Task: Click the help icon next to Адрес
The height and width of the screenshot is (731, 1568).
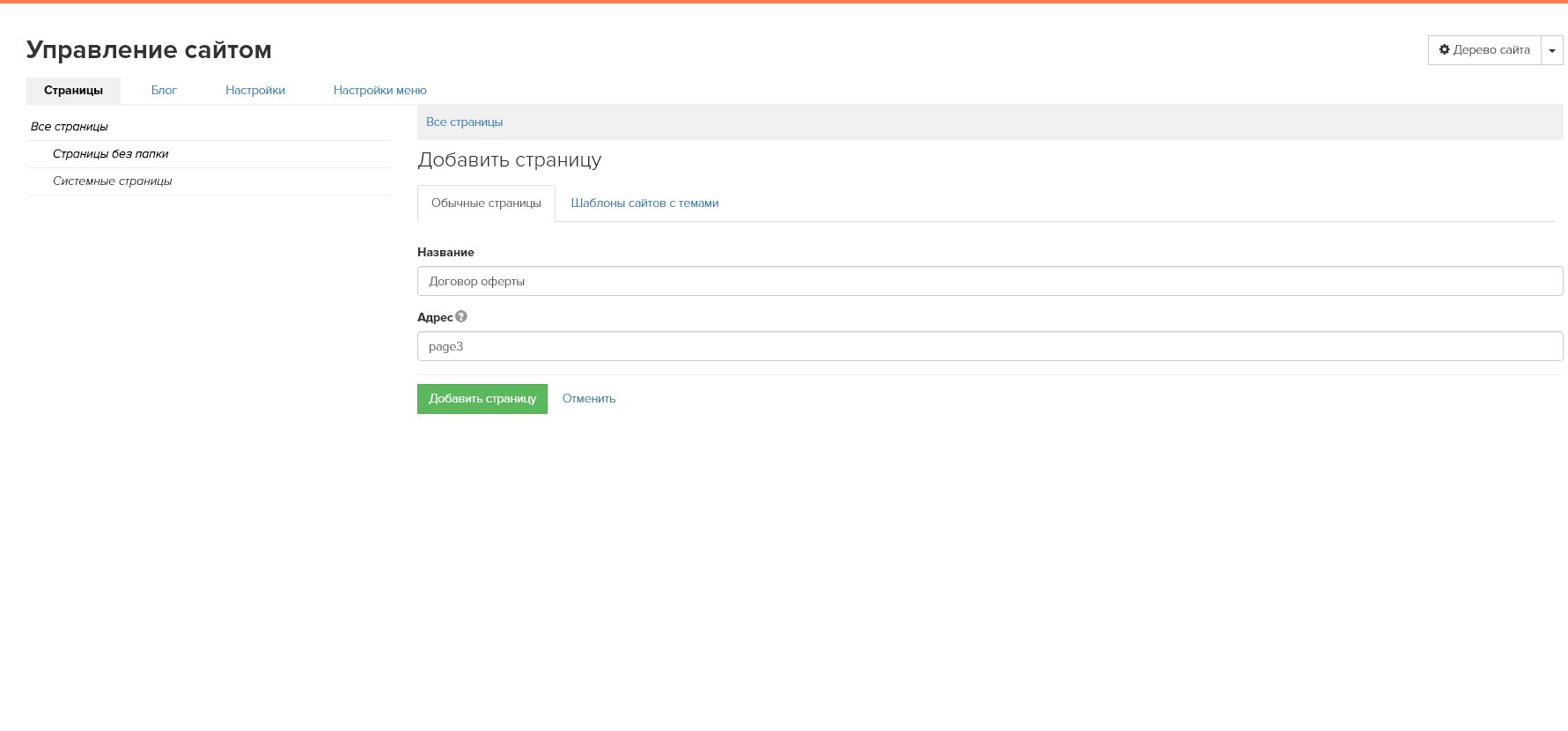Action: coord(461,317)
